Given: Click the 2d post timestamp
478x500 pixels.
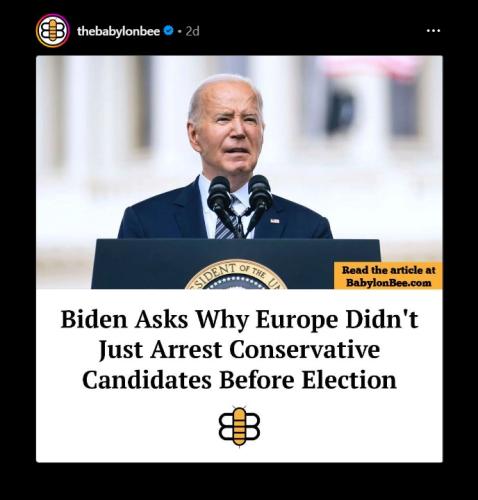Looking at the screenshot, I should pos(192,31).
